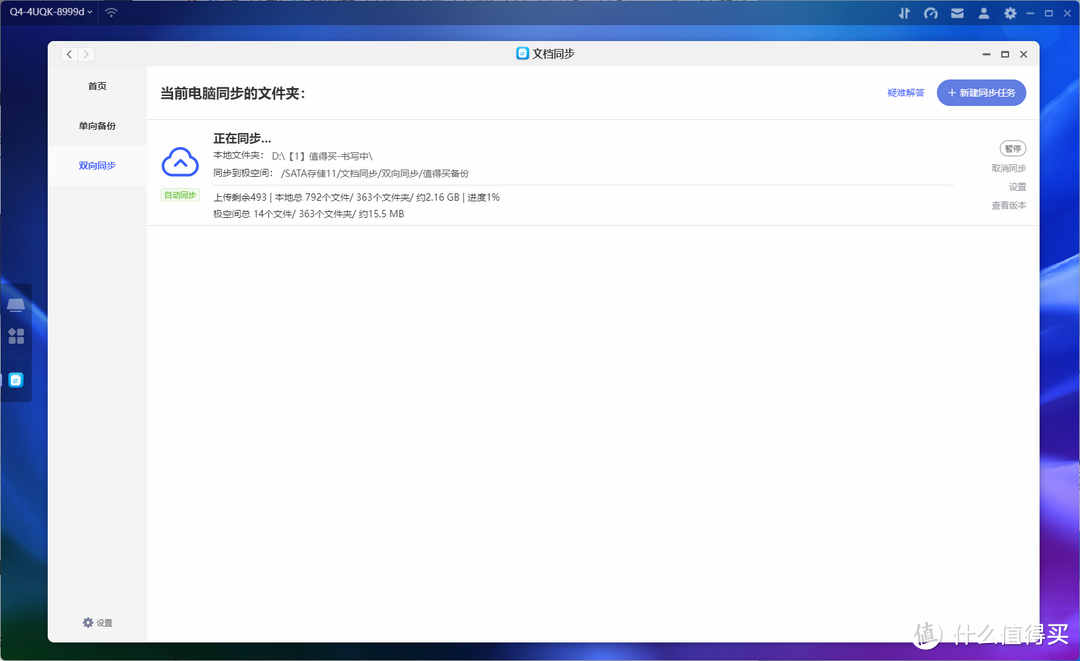Open the speedometer performance icon
Viewport: 1080px width, 661px height.
(x=931, y=13)
